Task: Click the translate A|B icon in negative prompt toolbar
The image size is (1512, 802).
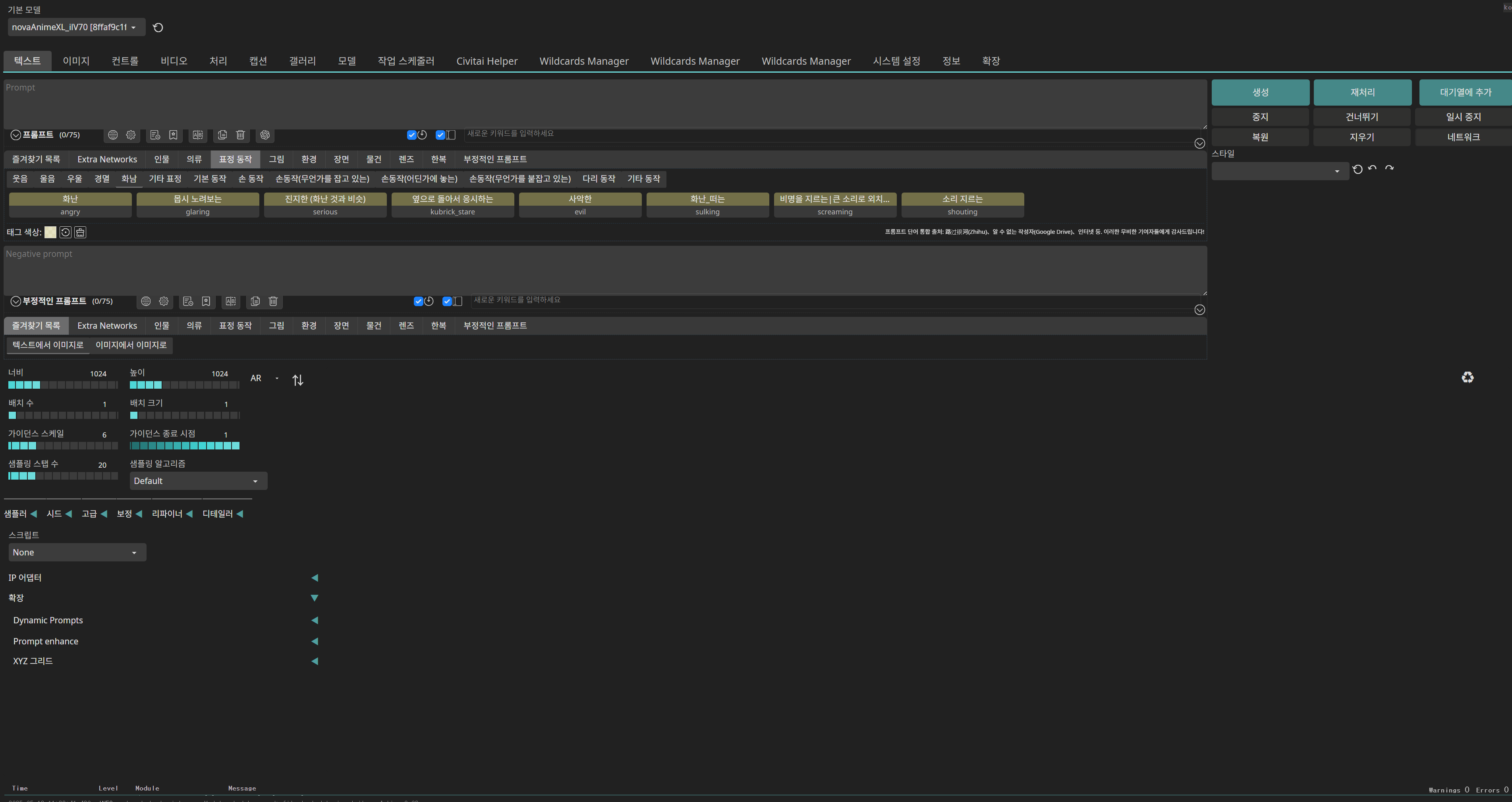Action: pos(231,301)
